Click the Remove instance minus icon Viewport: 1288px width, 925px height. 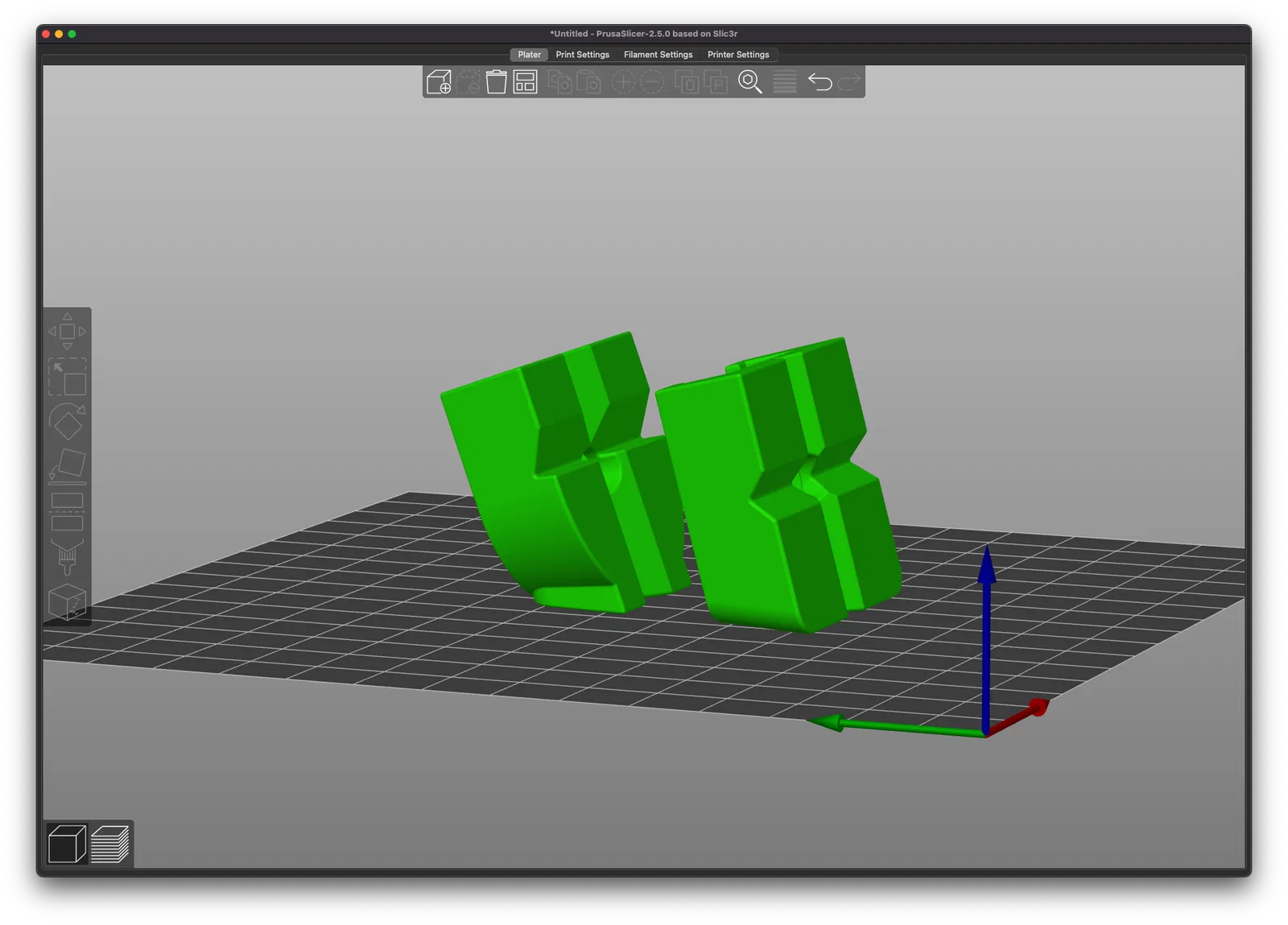tap(652, 82)
